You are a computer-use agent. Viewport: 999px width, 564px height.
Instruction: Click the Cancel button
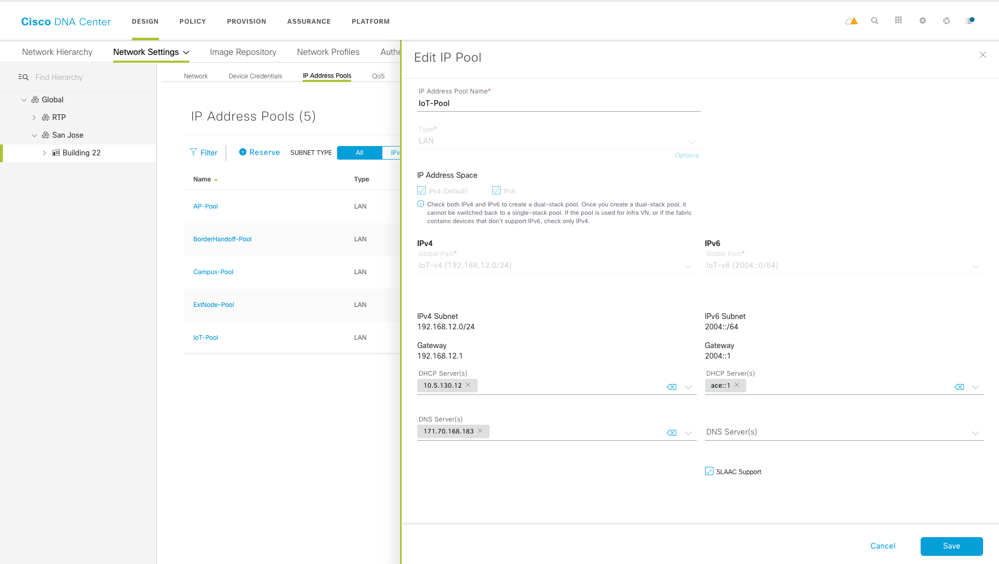tap(883, 546)
